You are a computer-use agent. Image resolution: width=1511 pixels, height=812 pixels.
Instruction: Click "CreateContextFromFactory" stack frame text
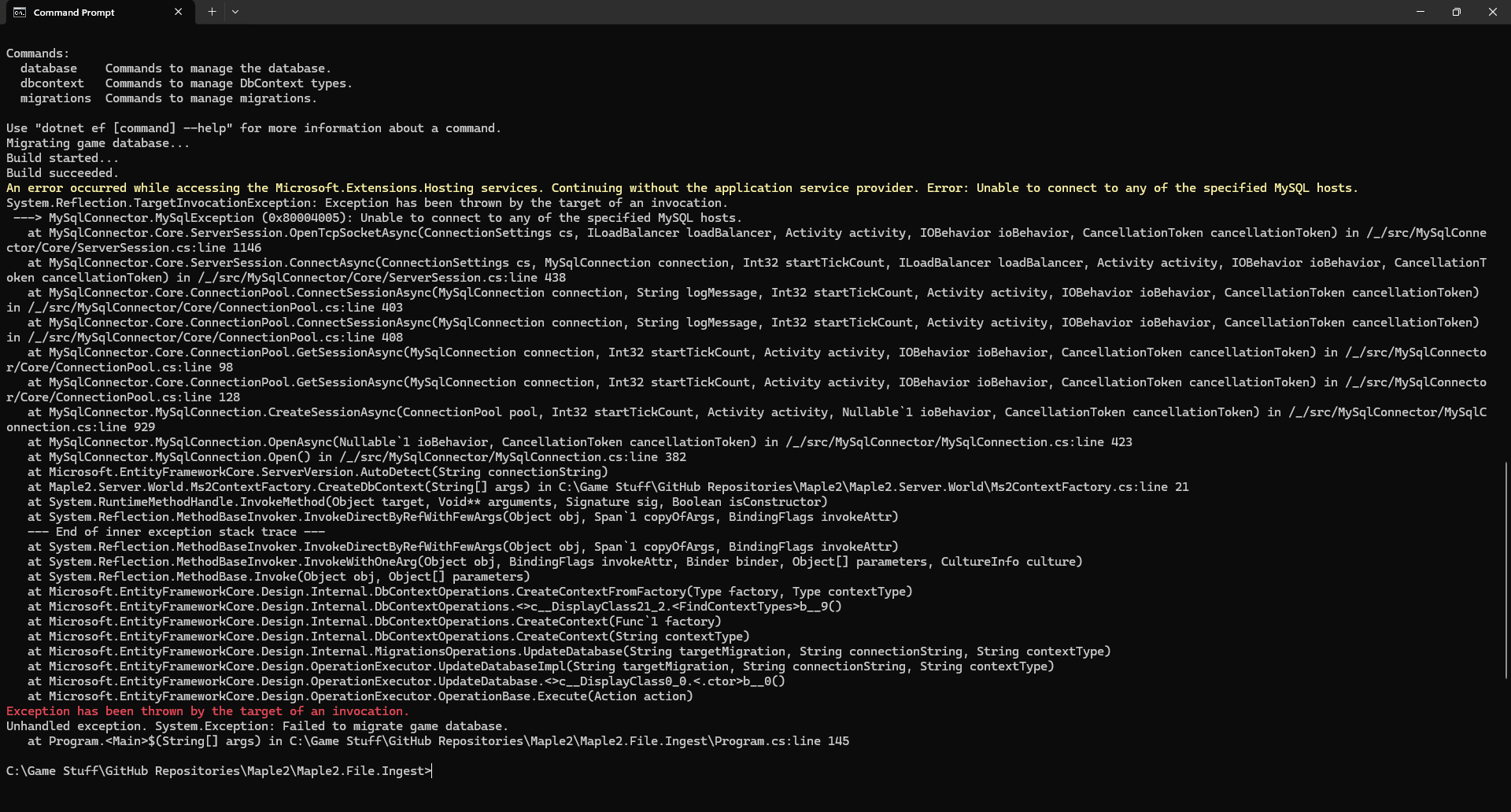click(x=601, y=592)
